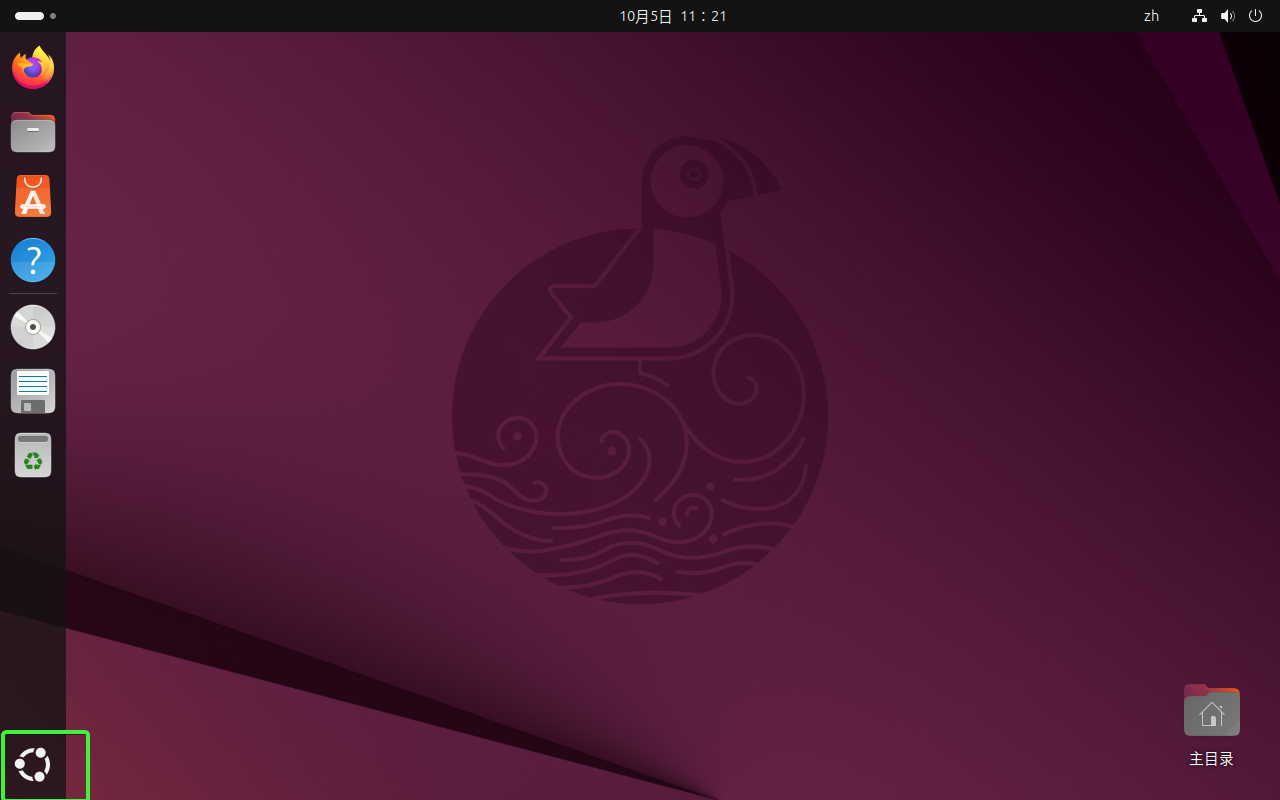This screenshot has width=1280, height=800.
Task: Open the orange App Center icon
Action: tap(33, 196)
